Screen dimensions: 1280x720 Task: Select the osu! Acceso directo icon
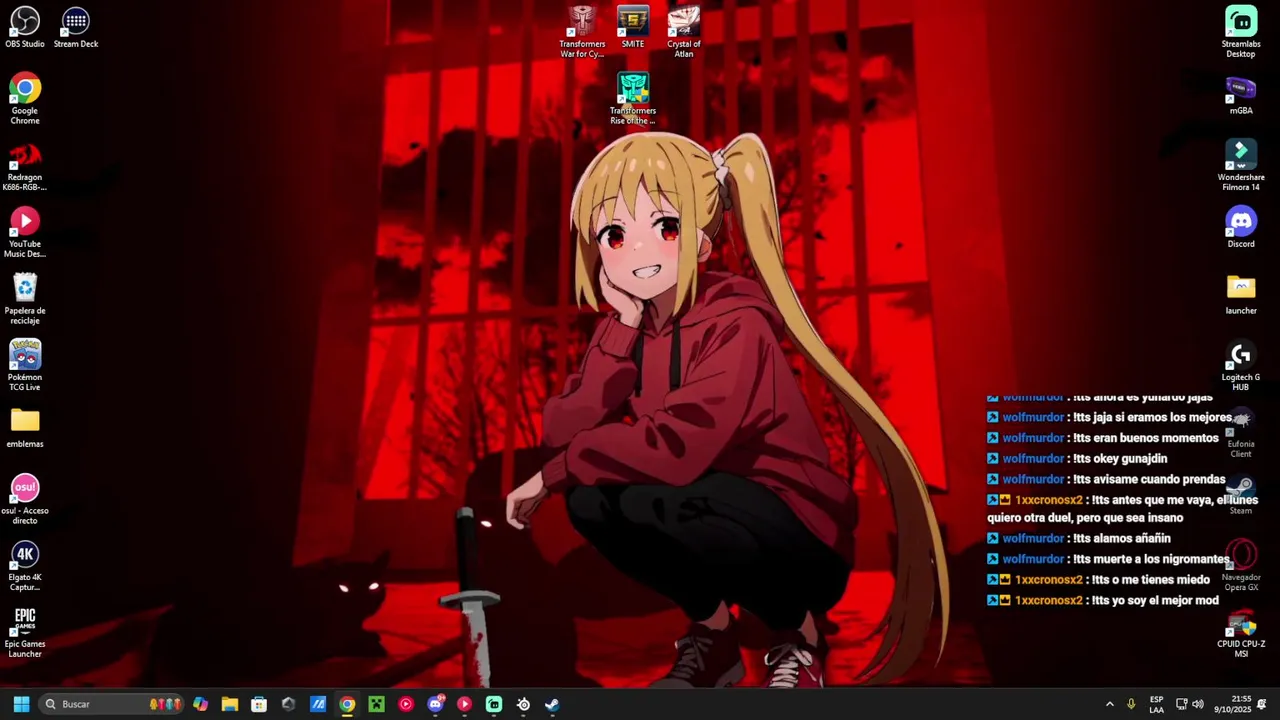point(25,500)
